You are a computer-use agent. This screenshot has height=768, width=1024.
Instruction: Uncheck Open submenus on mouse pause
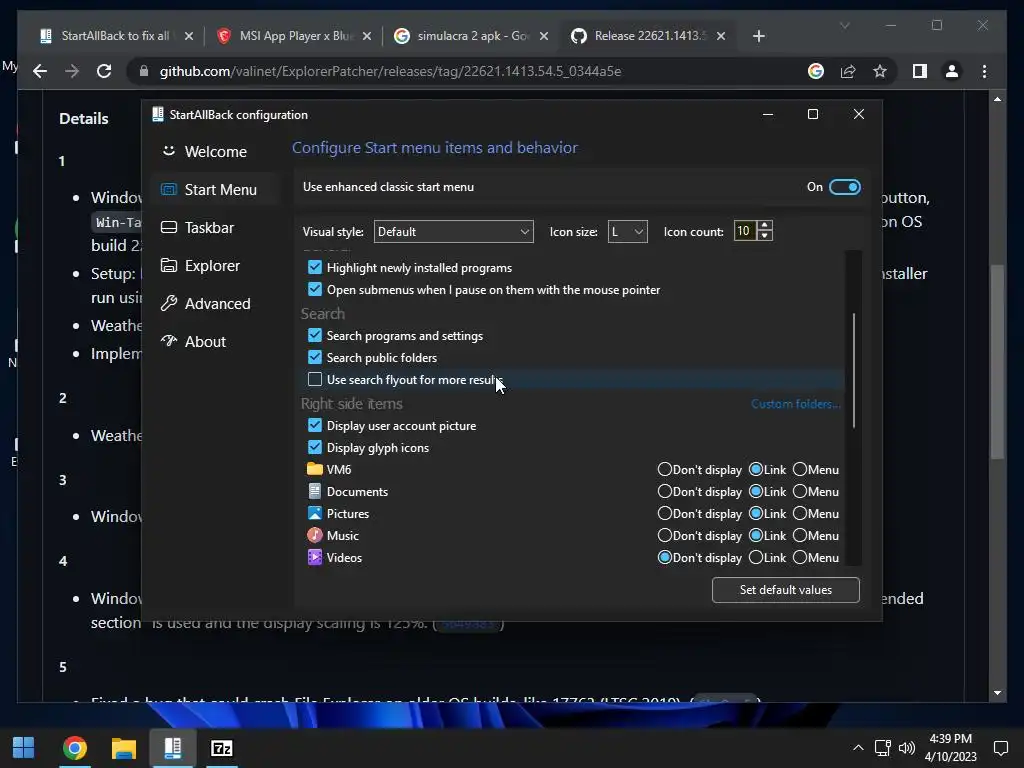pyautogui.click(x=315, y=289)
